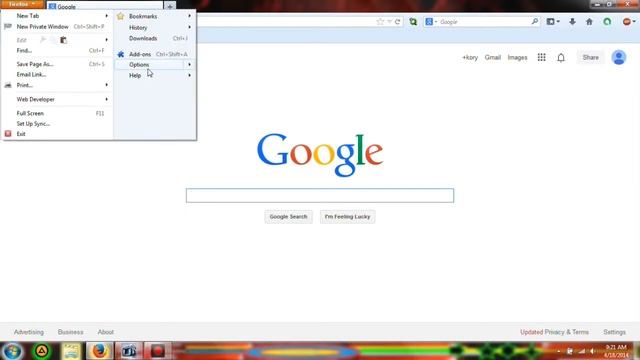Click I'm Feeling Lucky button

click(x=347, y=217)
